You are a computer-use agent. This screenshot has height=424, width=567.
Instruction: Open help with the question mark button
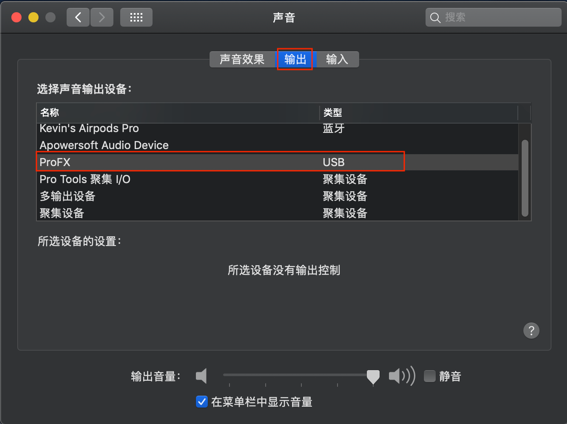click(531, 330)
